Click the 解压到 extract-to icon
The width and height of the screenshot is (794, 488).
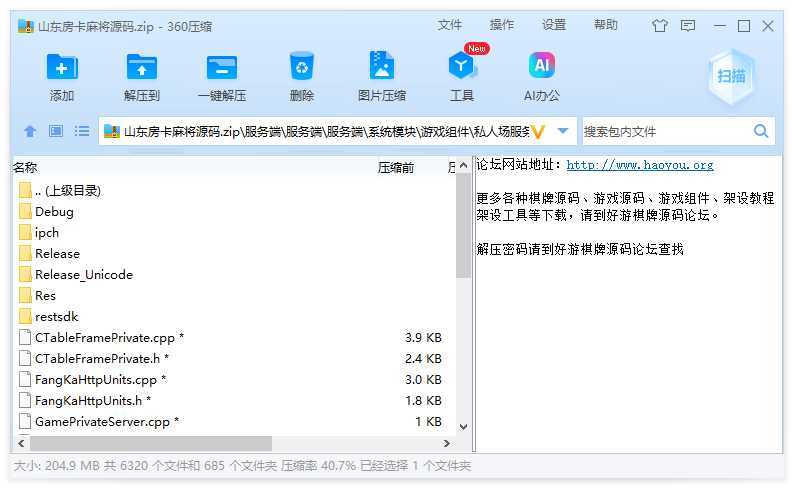141,67
